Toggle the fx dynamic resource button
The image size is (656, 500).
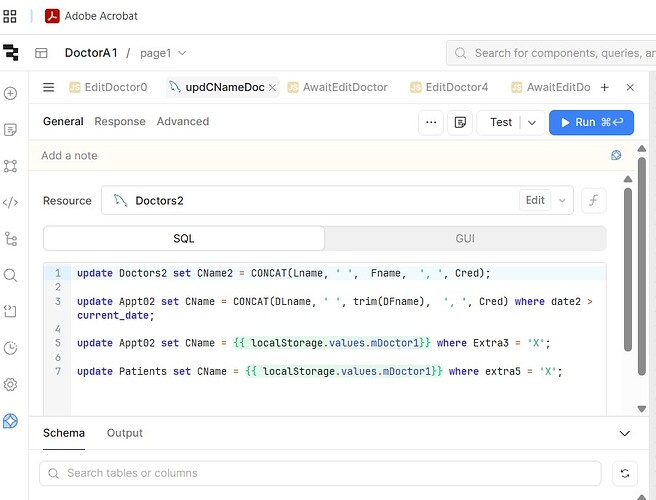[x=594, y=200]
